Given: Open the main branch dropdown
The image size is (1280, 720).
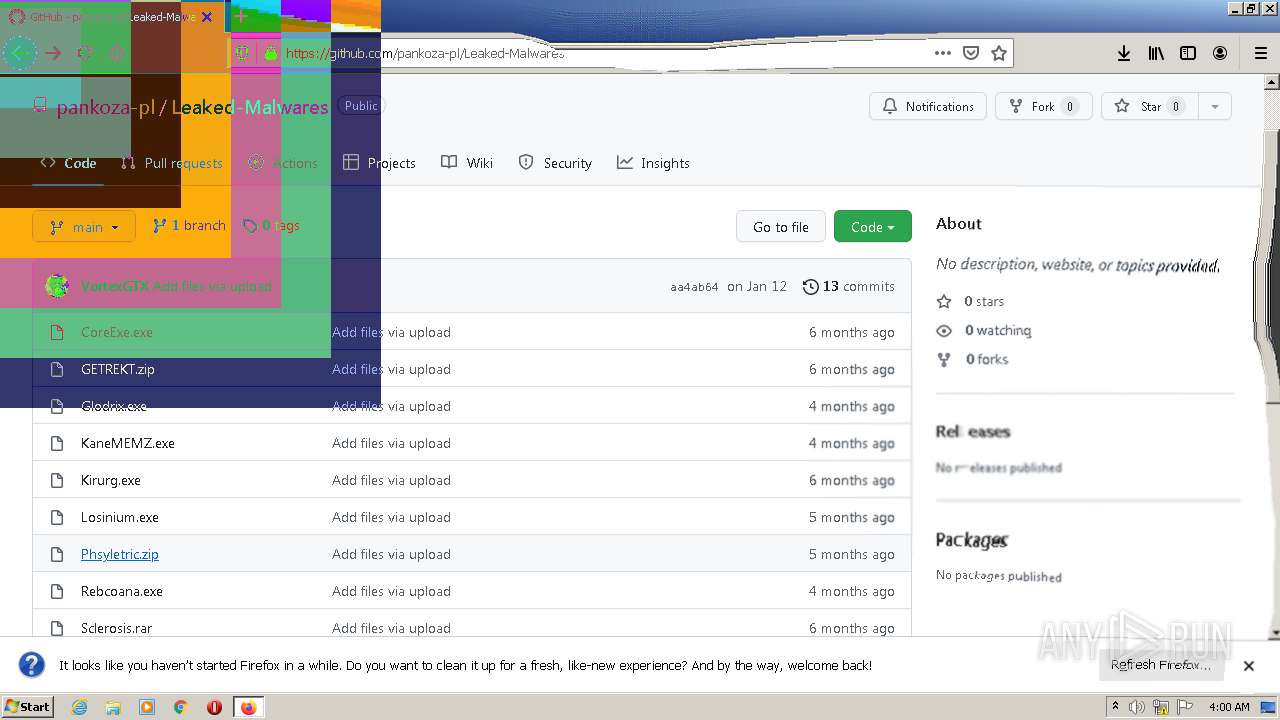Looking at the screenshot, I should (x=83, y=226).
